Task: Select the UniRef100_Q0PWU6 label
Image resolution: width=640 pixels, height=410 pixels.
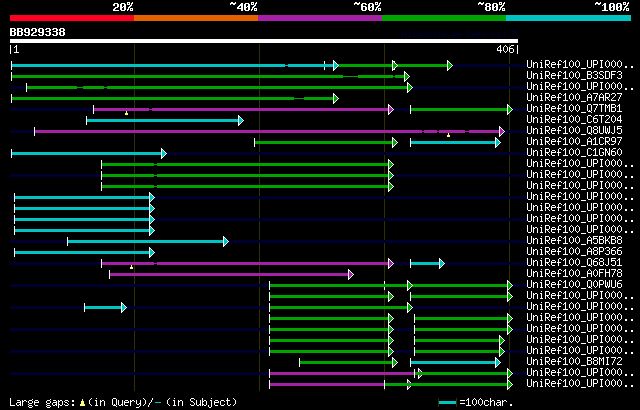Action: (574, 285)
